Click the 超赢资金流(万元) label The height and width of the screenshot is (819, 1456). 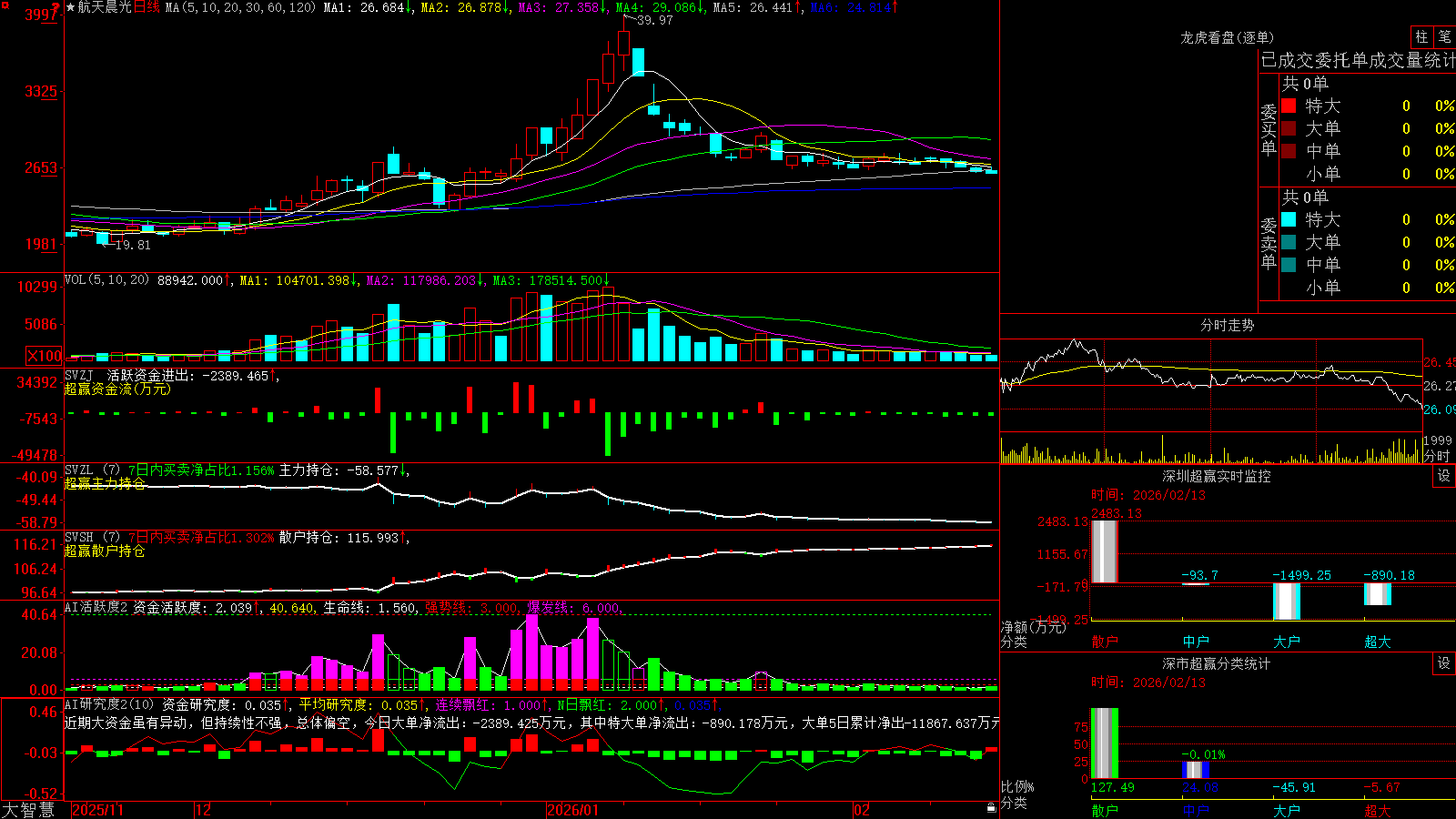click(117, 389)
